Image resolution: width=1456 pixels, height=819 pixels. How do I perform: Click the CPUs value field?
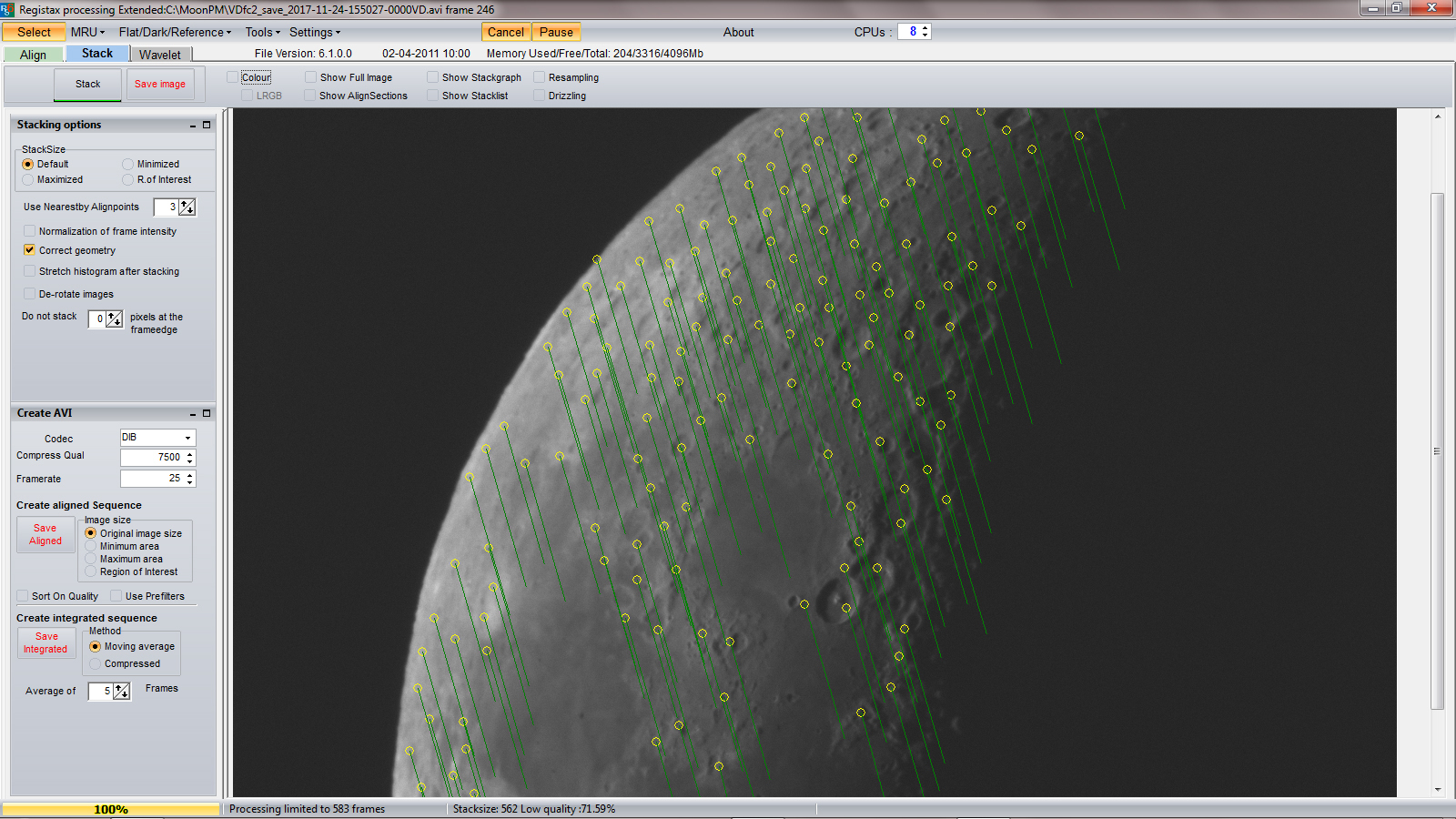(x=909, y=31)
